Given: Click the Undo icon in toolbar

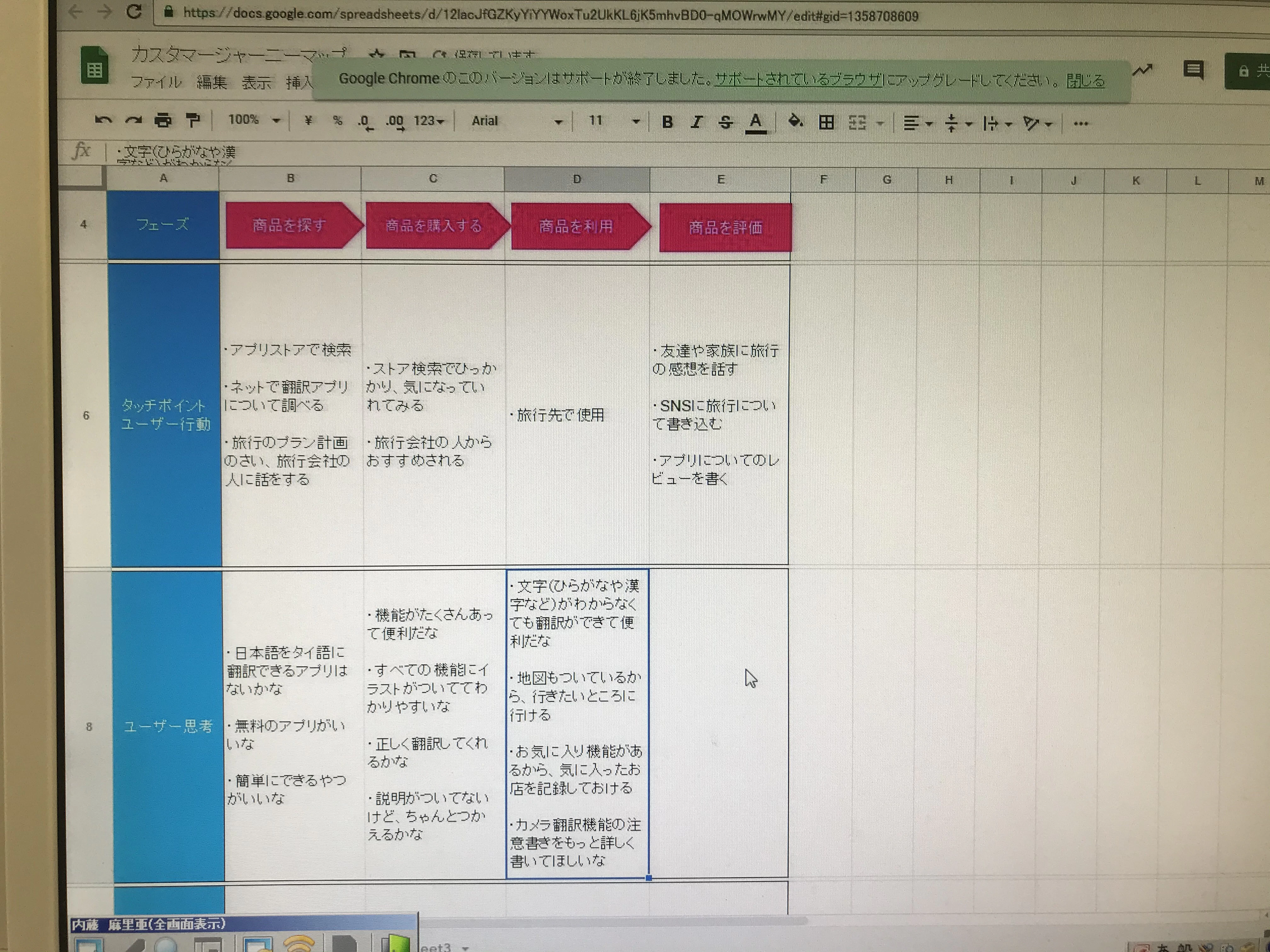Looking at the screenshot, I should [x=103, y=120].
